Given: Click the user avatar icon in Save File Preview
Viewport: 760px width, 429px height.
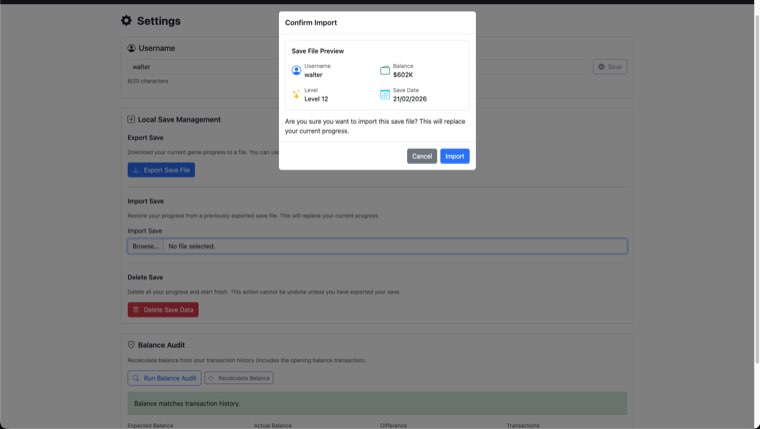Looking at the screenshot, I should tap(296, 70).
